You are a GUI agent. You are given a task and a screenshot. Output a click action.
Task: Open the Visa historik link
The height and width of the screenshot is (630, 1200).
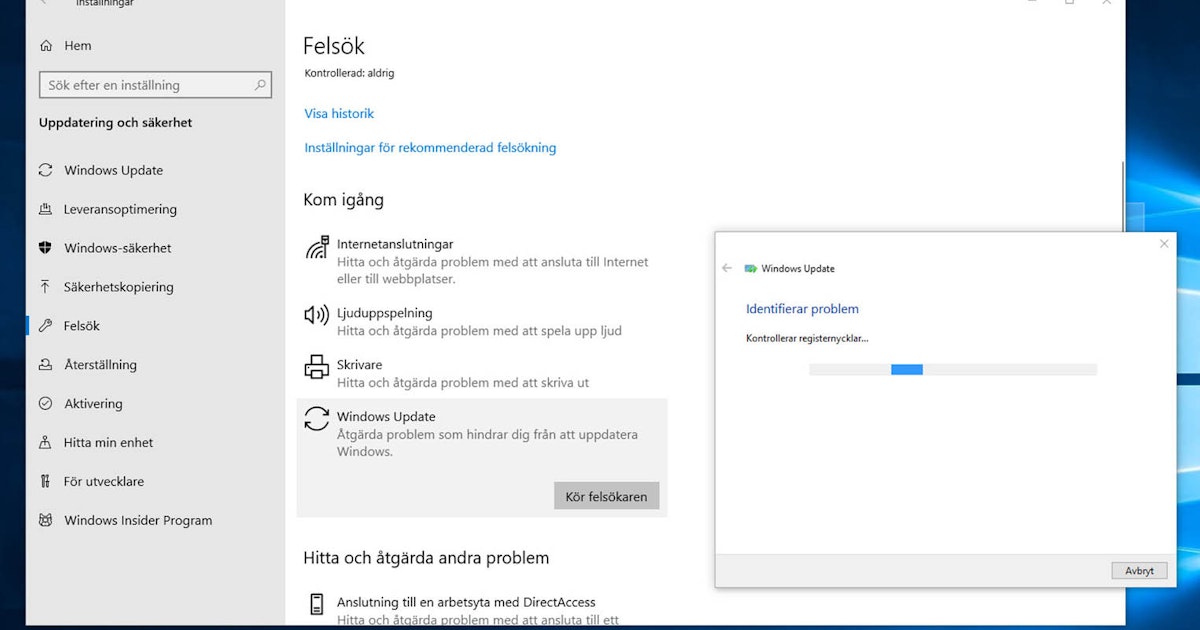(338, 113)
